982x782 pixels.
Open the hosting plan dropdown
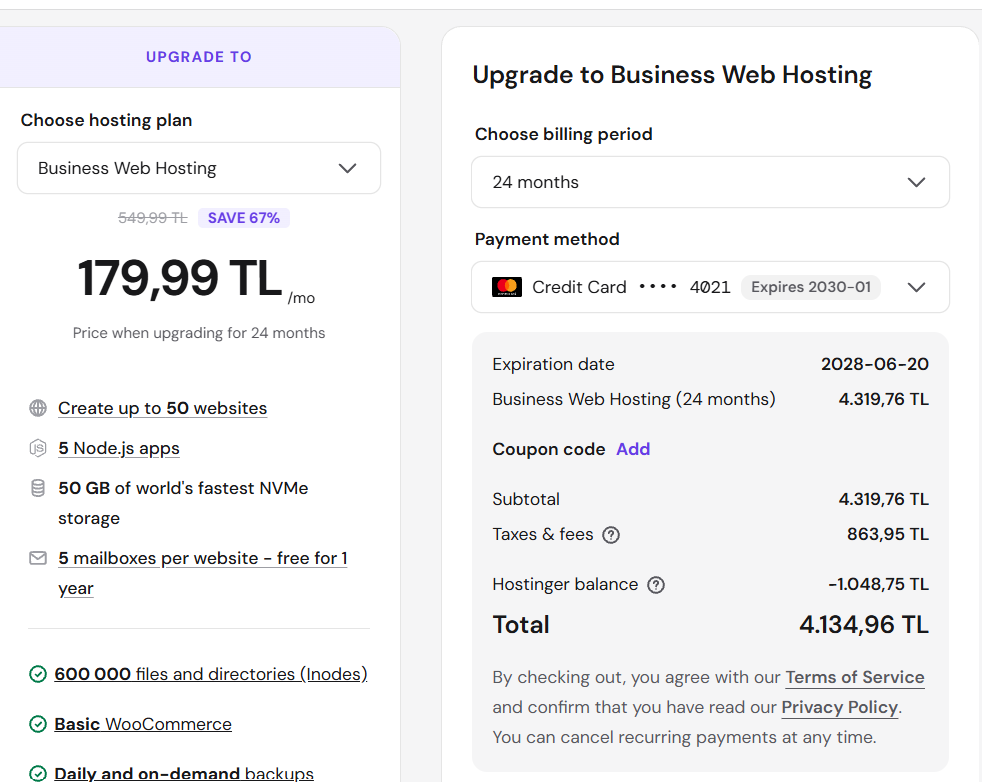[x=199, y=168]
